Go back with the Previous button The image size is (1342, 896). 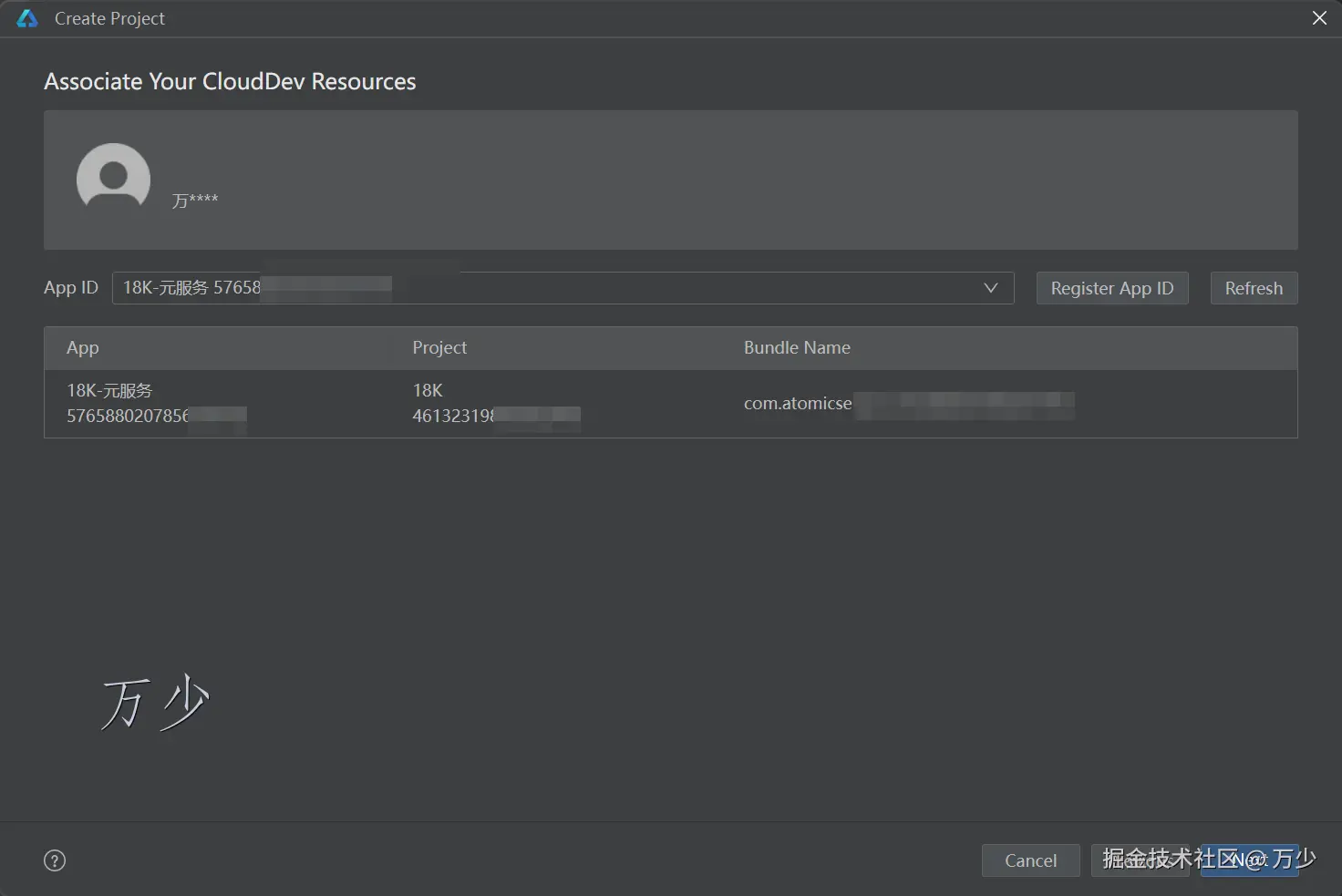pos(1140,860)
